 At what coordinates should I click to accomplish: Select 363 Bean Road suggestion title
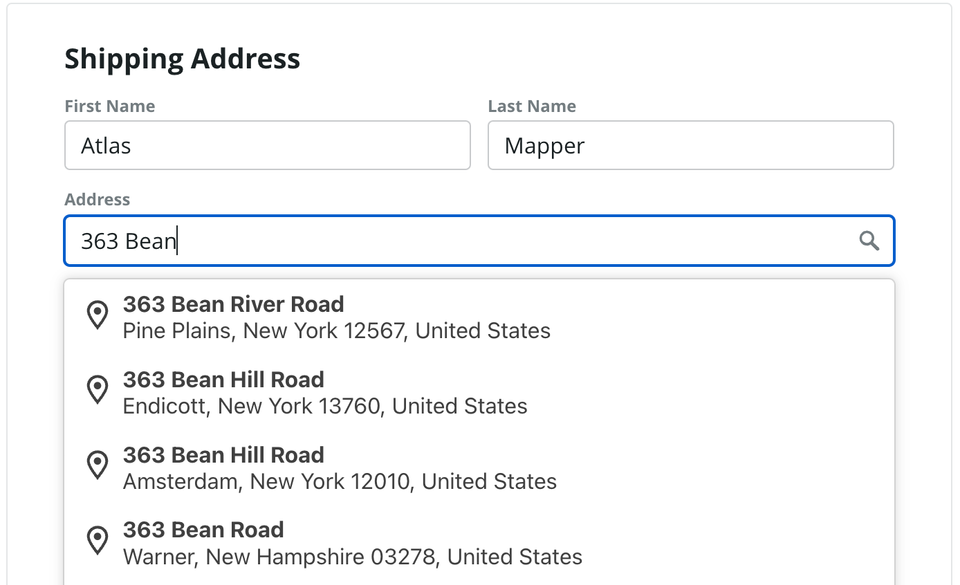coord(203,530)
